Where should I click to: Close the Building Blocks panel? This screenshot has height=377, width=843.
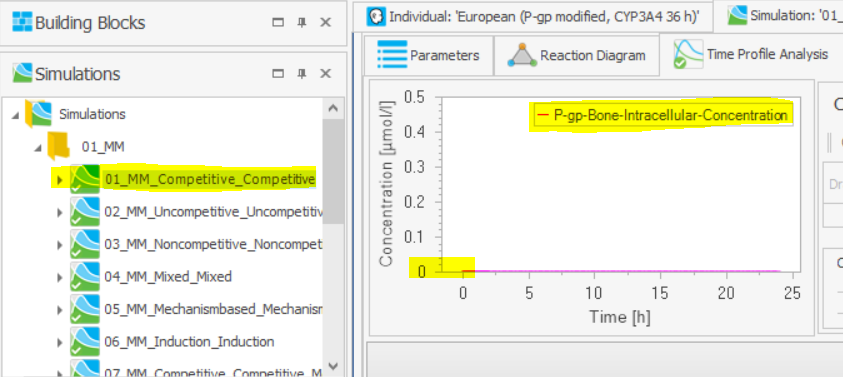tap(325, 23)
